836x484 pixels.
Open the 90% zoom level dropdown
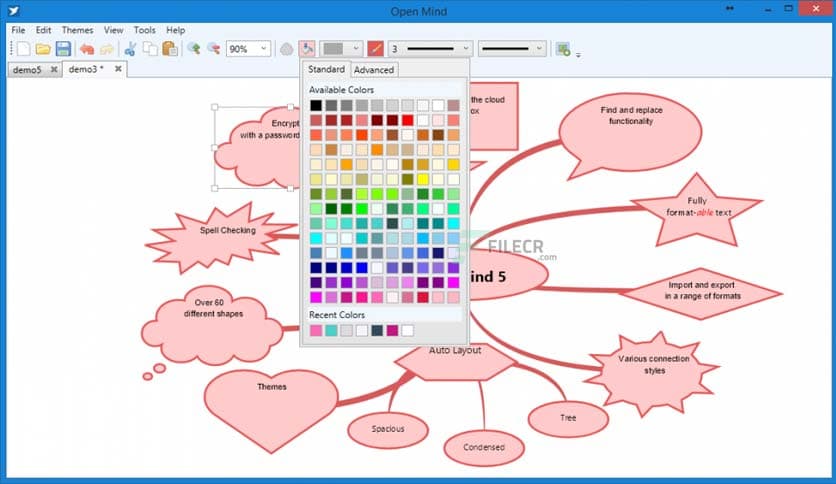(263, 49)
